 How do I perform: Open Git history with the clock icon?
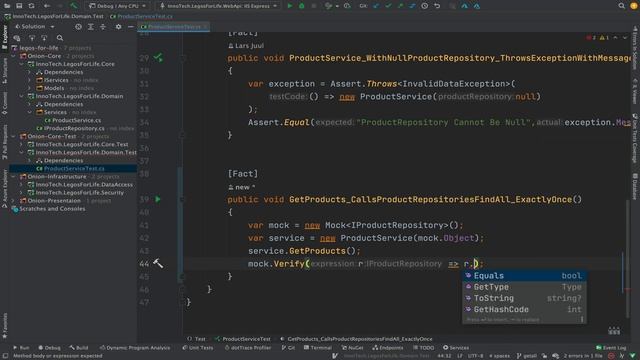425,6
